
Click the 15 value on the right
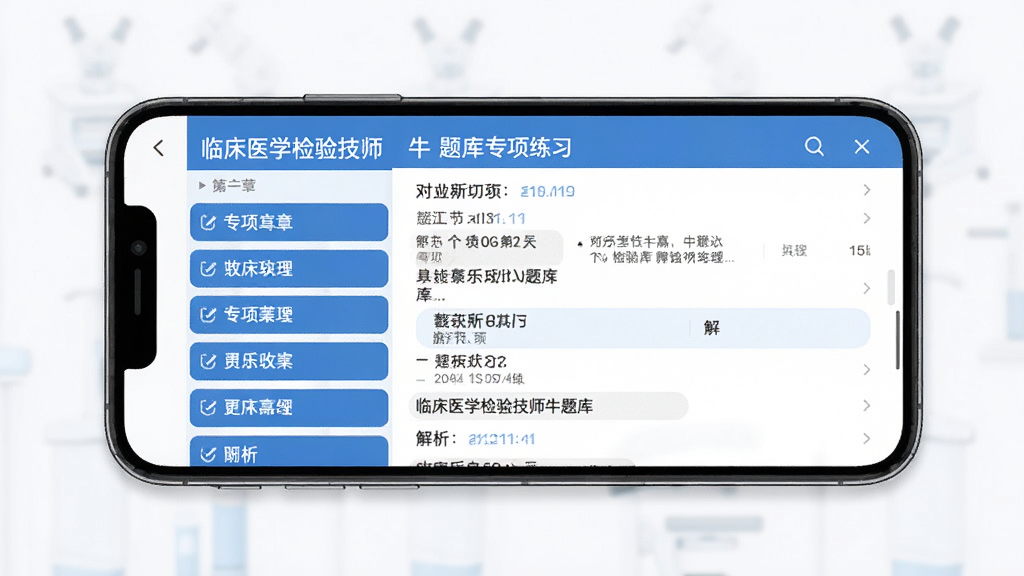[x=859, y=251]
